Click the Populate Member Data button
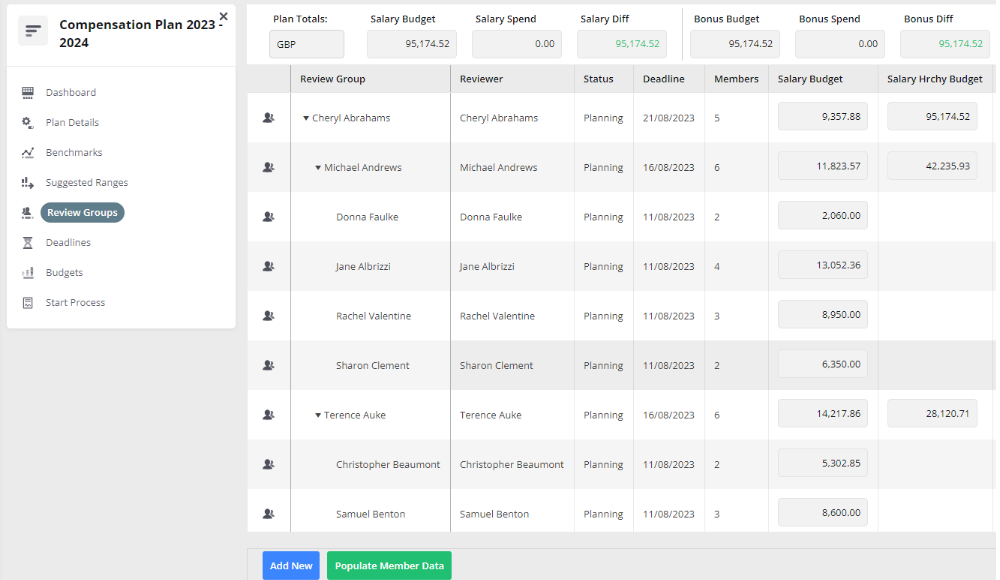This screenshot has height=580, width=1000. point(389,566)
